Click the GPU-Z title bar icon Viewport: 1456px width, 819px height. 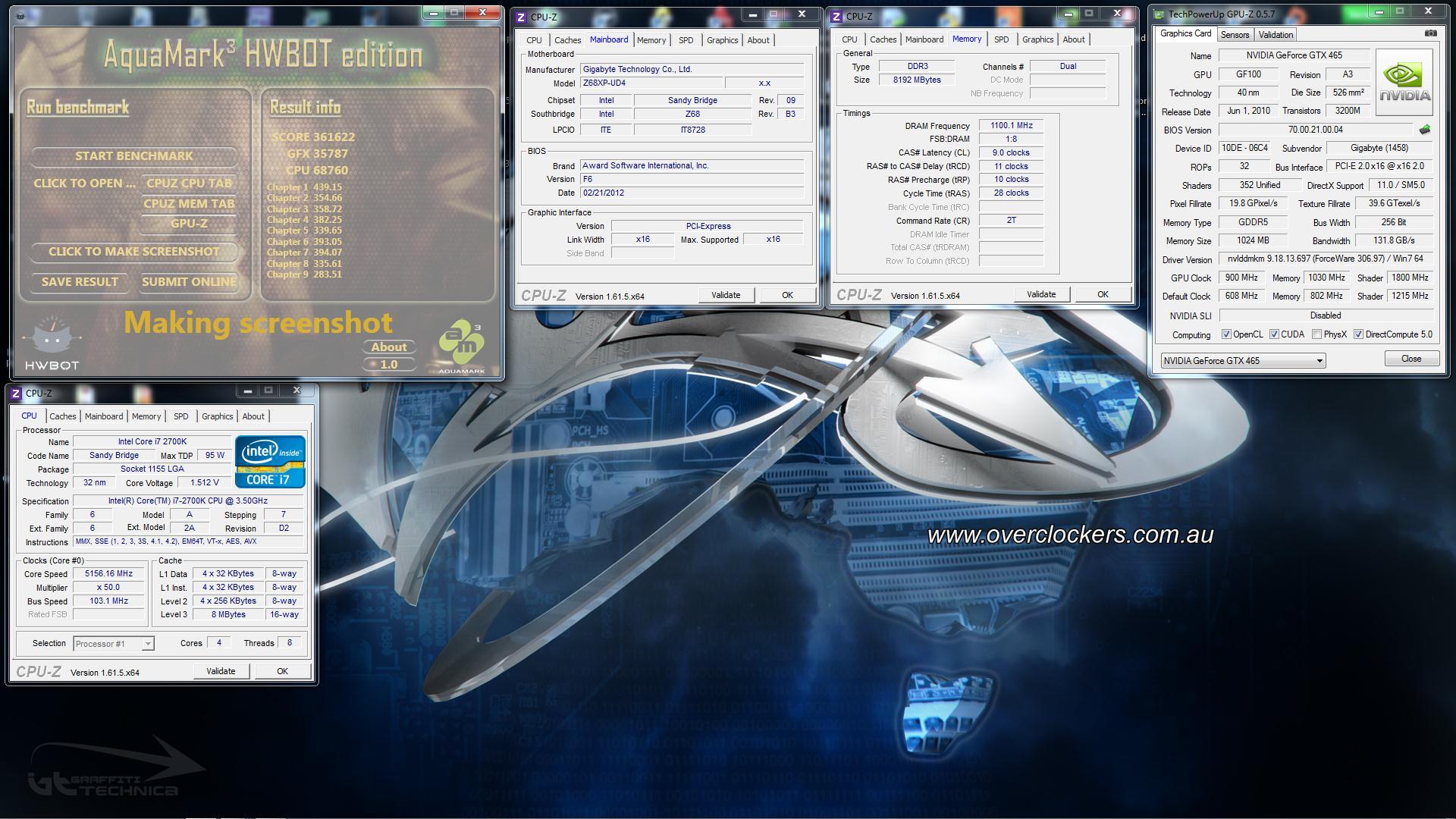(x=1159, y=14)
